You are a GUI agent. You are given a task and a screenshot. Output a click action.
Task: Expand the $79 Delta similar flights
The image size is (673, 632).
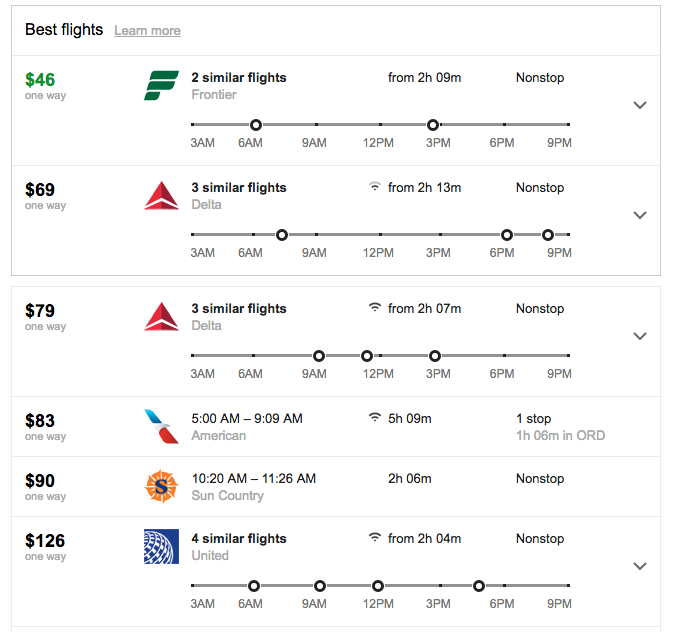pos(641,336)
